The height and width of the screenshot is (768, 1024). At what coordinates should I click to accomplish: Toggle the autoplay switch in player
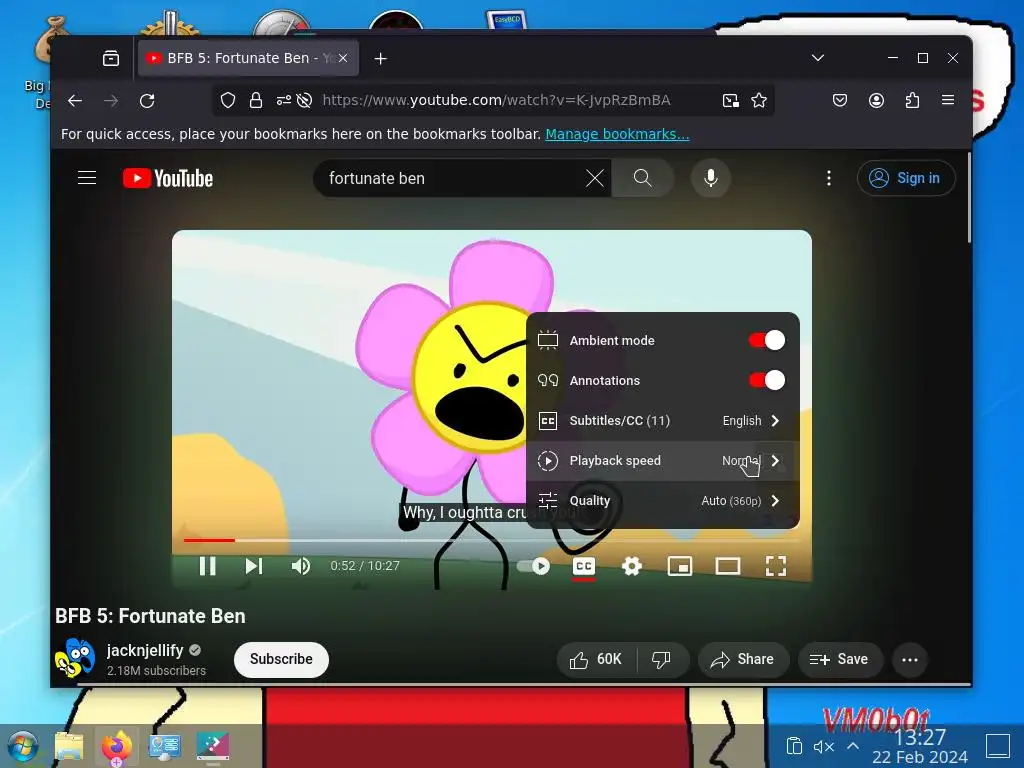(x=534, y=566)
